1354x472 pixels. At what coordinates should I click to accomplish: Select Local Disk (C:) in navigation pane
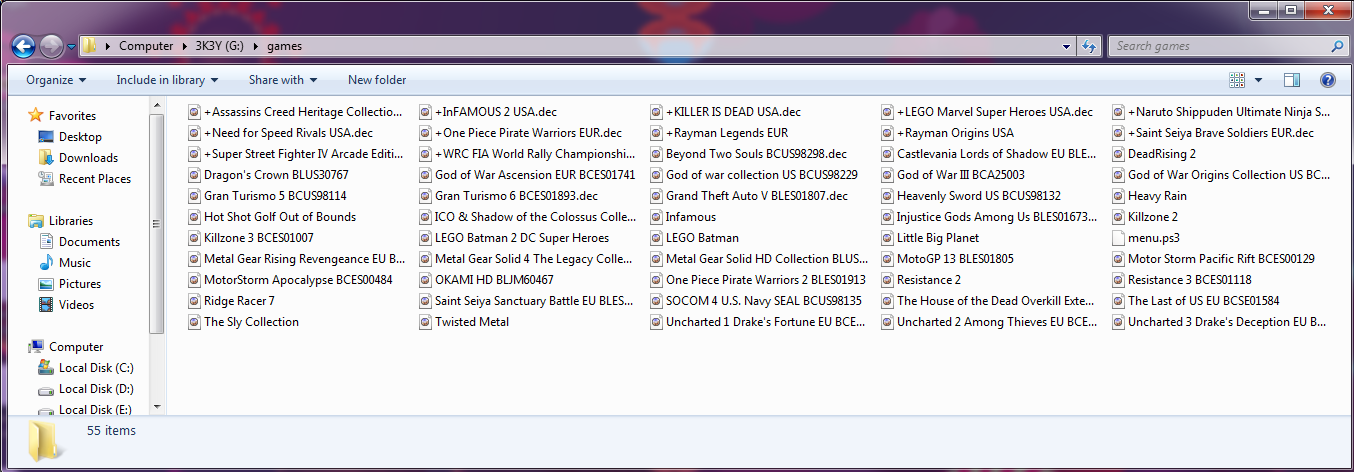[95, 368]
